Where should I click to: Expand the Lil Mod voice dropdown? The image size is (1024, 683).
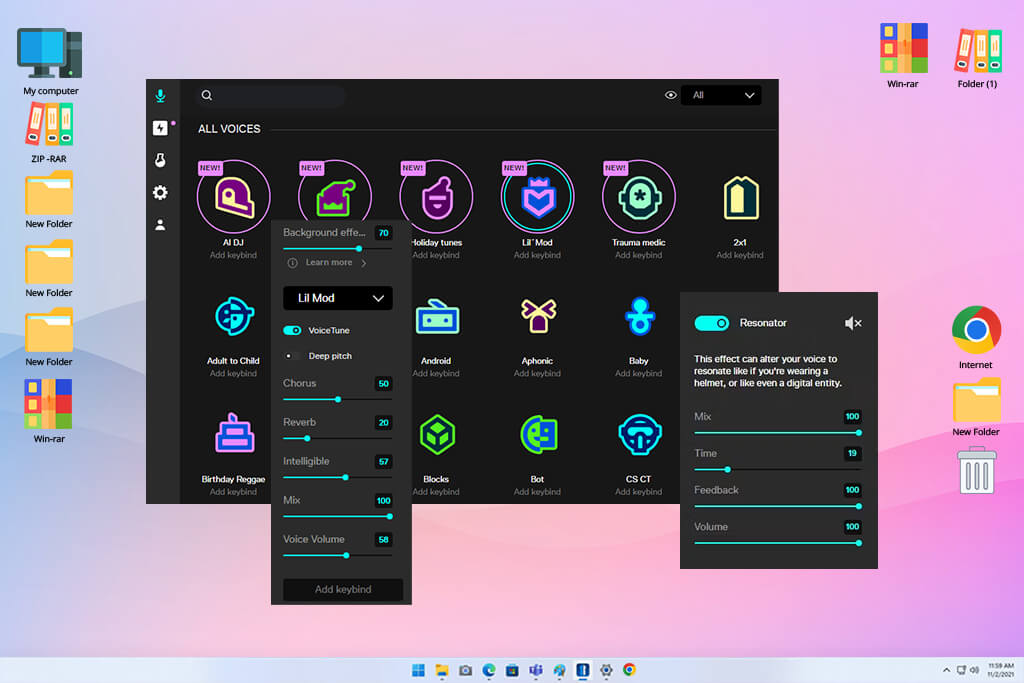click(x=338, y=298)
